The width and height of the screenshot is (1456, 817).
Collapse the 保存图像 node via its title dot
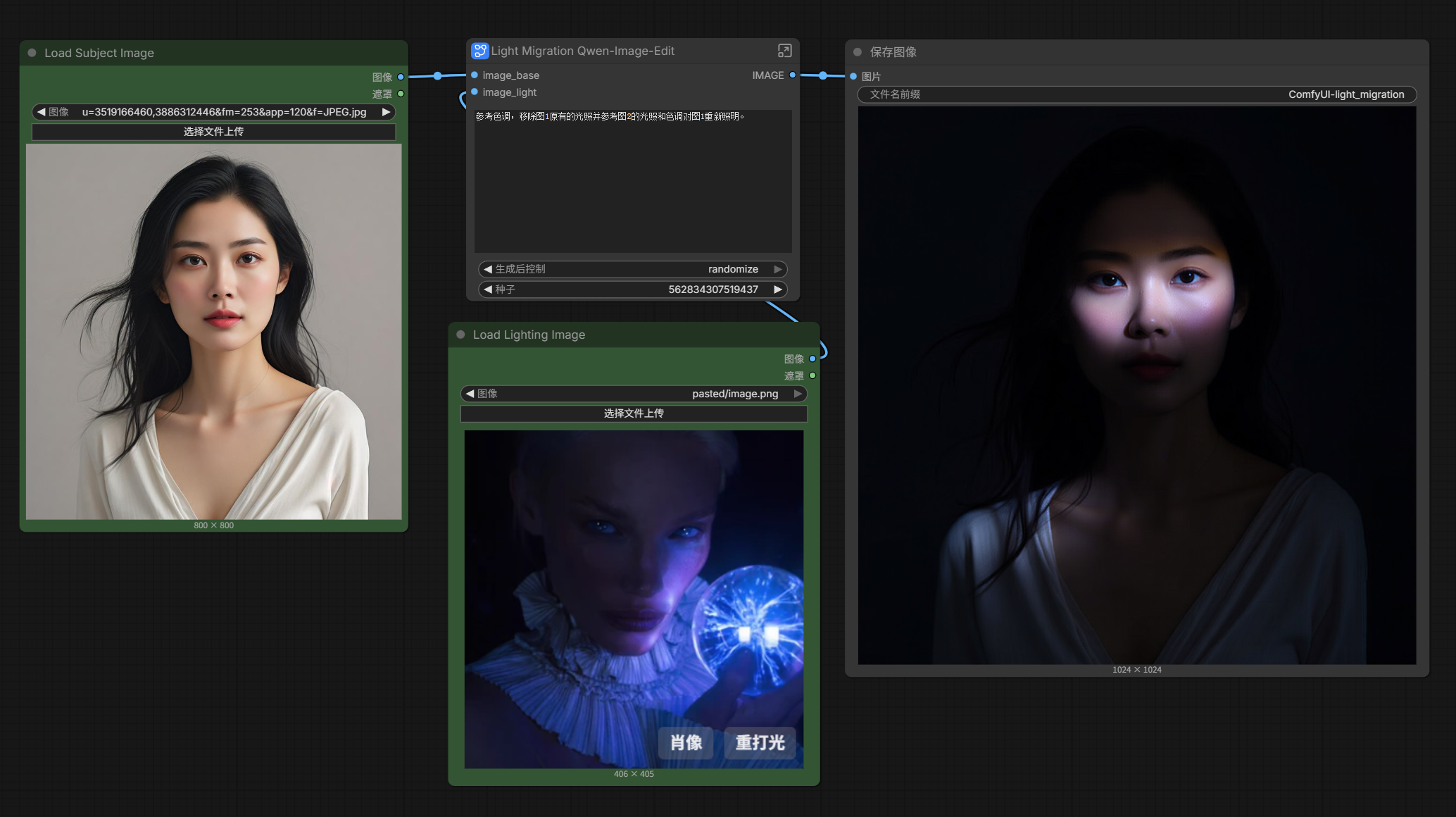858,52
